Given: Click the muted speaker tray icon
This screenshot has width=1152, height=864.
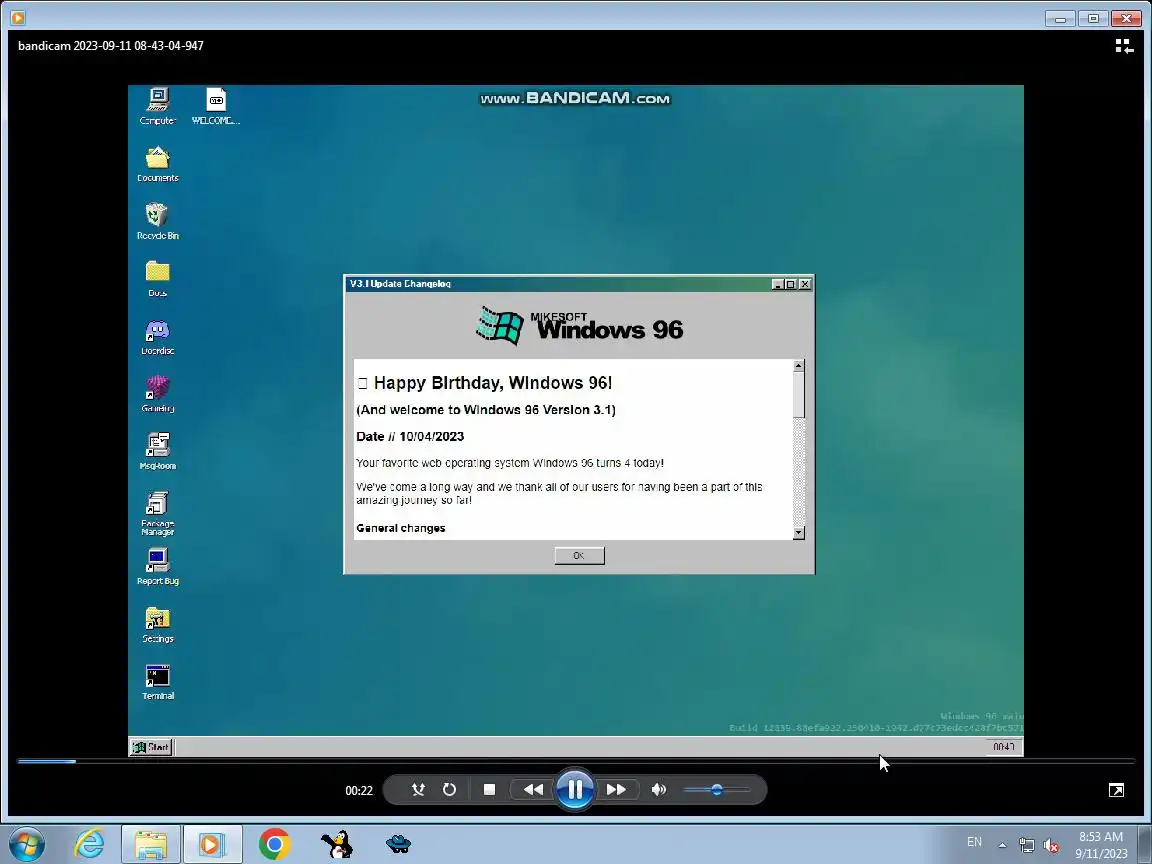Looking at the screenshot, I should pyautogui.click(x=1051, y=846).
